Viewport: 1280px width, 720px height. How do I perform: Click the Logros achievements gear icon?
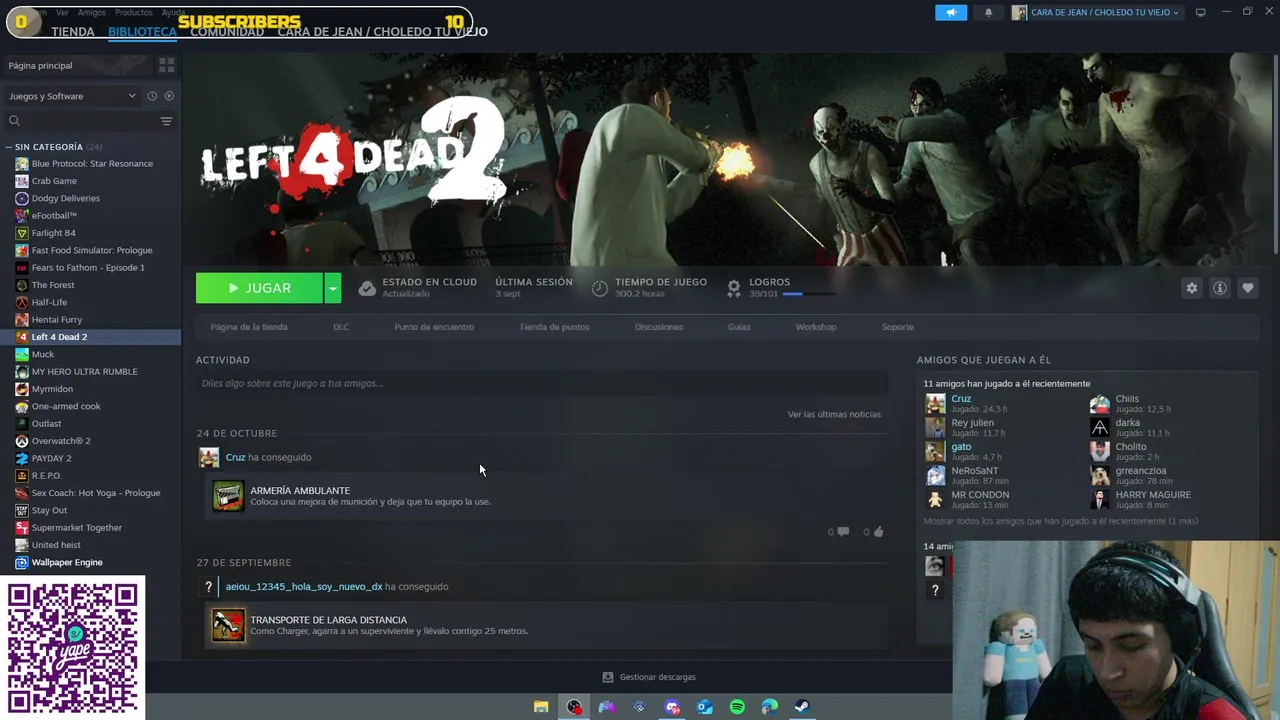click(x=734, y=288)
